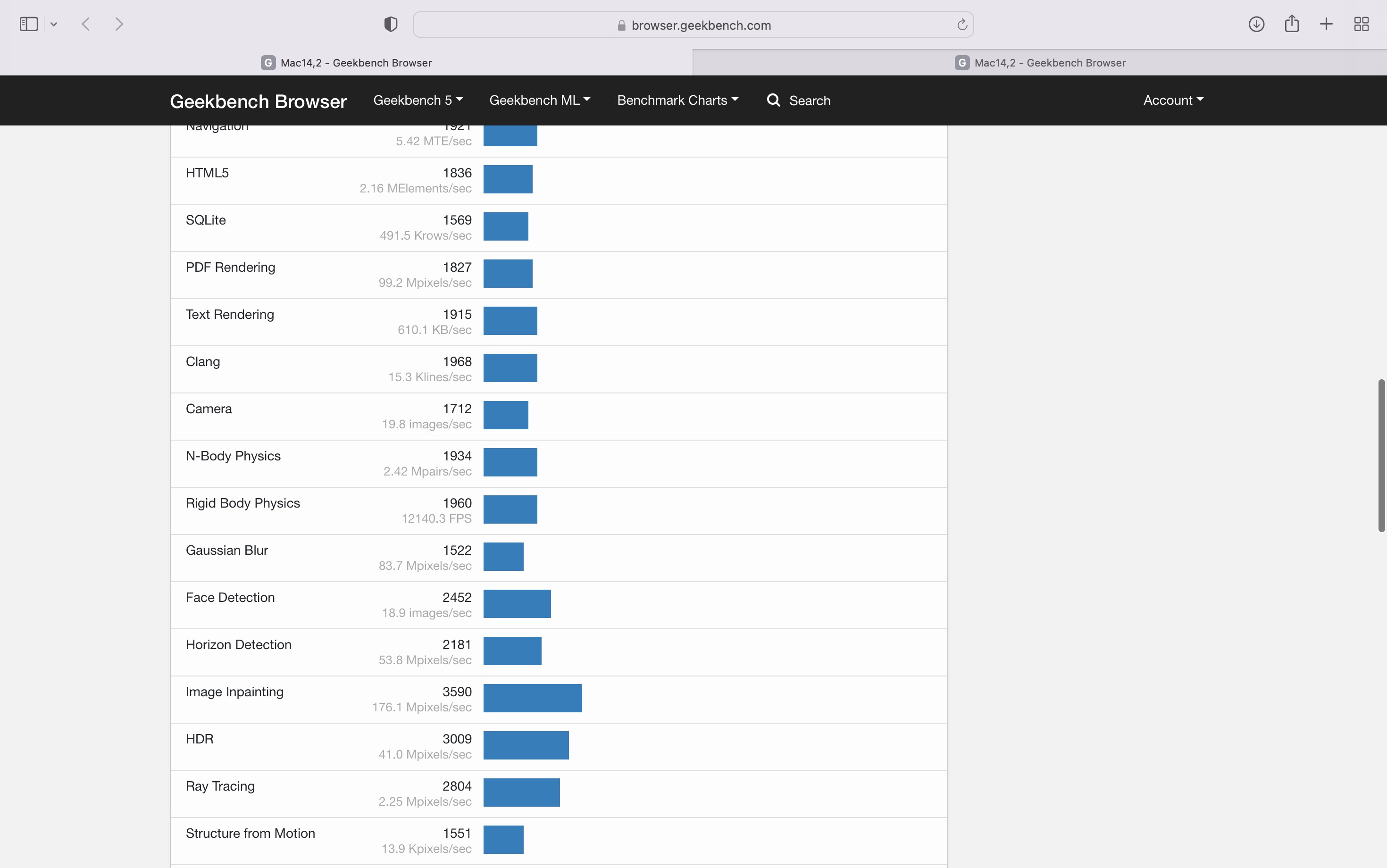This screenshot has height=868, width=1387.
Task: Click the Image Inpainting score bar
Action: tap(532, 698)
